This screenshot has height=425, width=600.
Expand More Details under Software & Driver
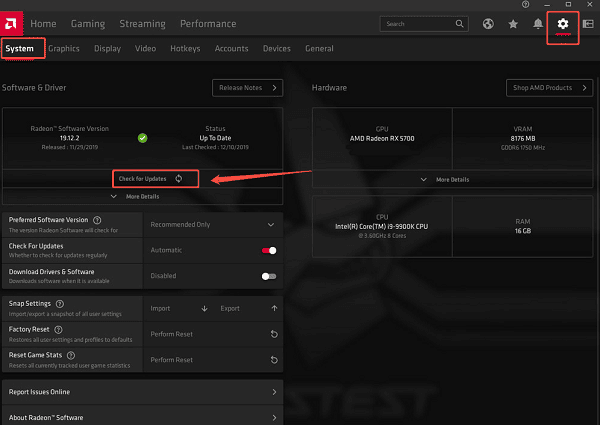(x=141, y=197)
